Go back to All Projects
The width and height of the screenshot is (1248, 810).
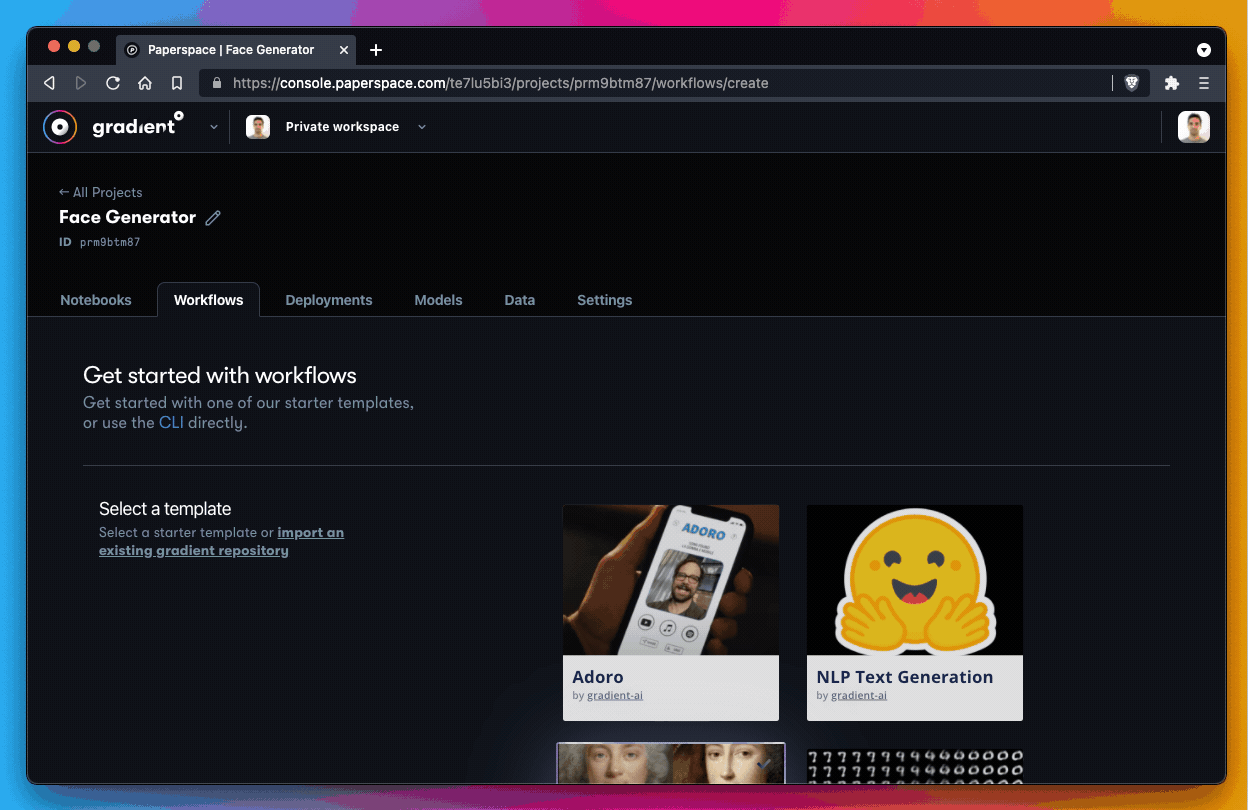(101, 192)
